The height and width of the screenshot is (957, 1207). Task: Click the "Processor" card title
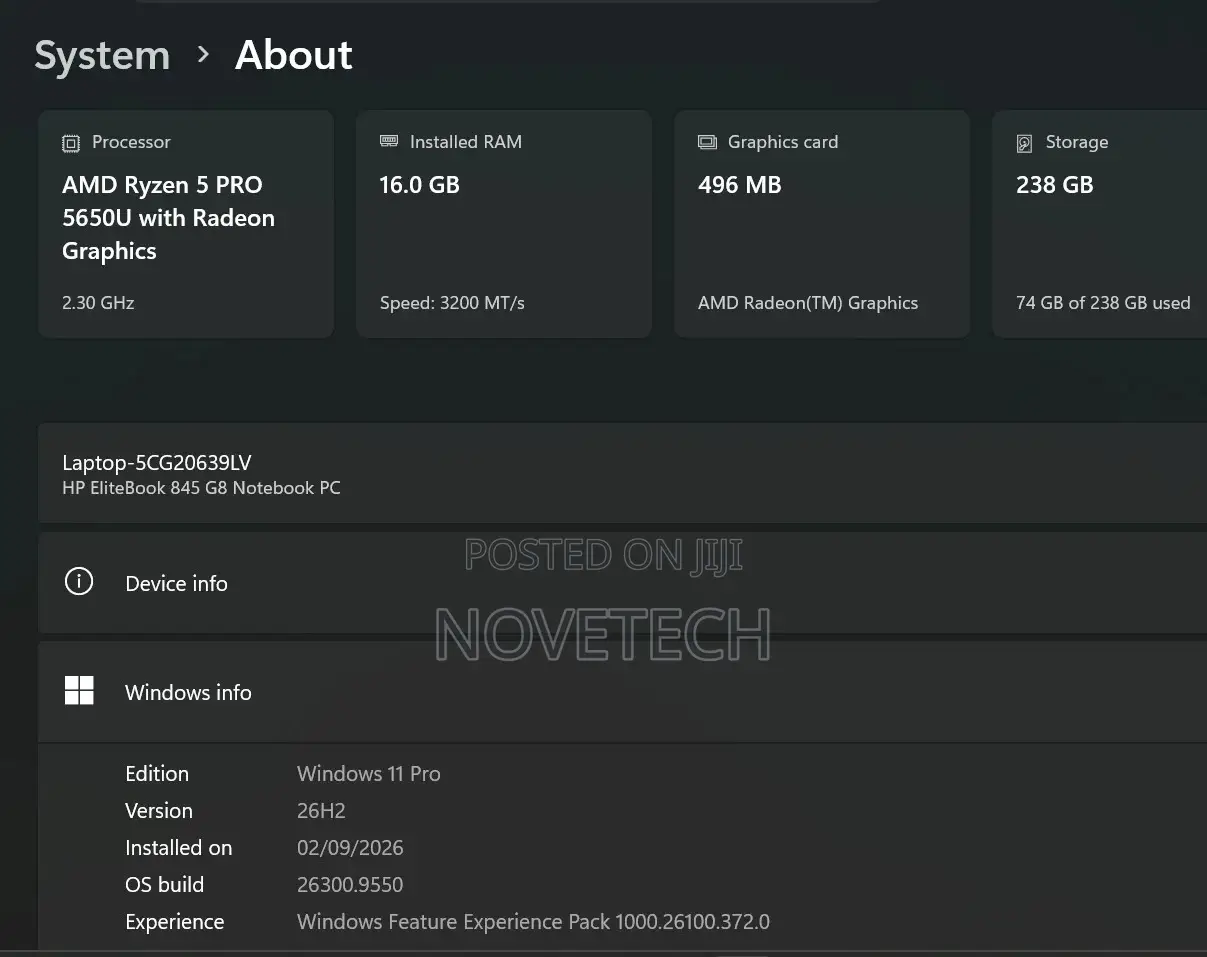(x=131, y=142)
